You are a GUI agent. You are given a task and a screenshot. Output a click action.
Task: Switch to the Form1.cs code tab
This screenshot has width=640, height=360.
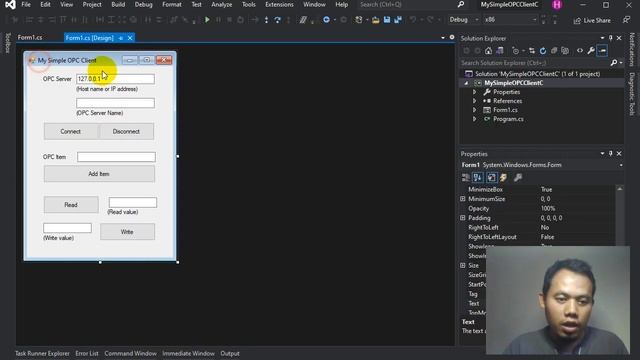tap(30, 38)
